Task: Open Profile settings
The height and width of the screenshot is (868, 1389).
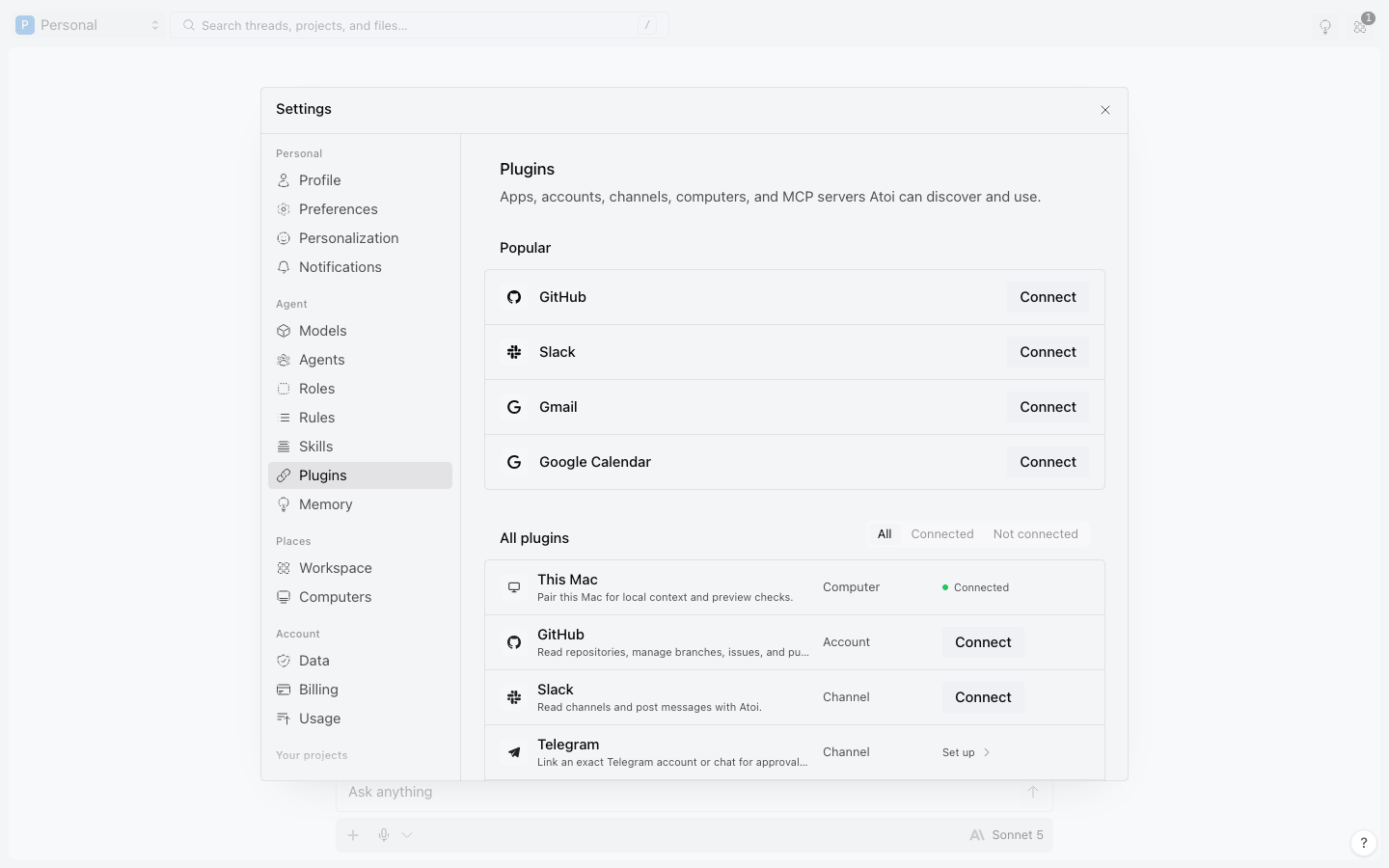Action: pyautogui.click(x=360, y=180)
